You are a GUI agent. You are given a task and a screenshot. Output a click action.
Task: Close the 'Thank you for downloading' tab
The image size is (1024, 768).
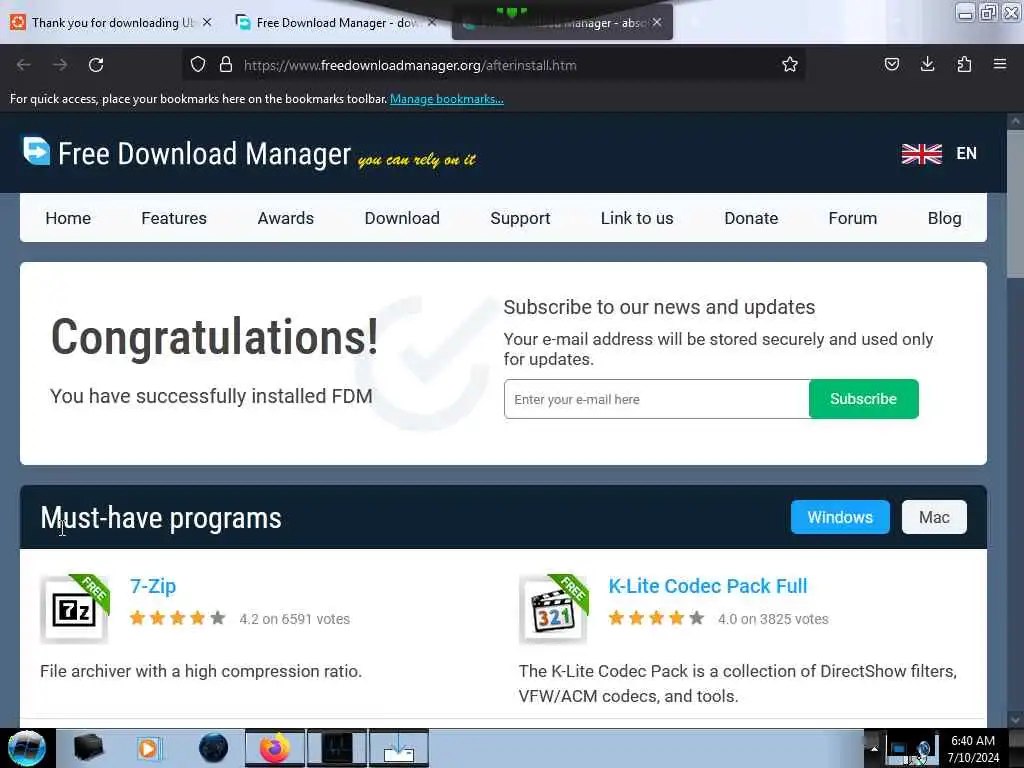coord(207,22)
